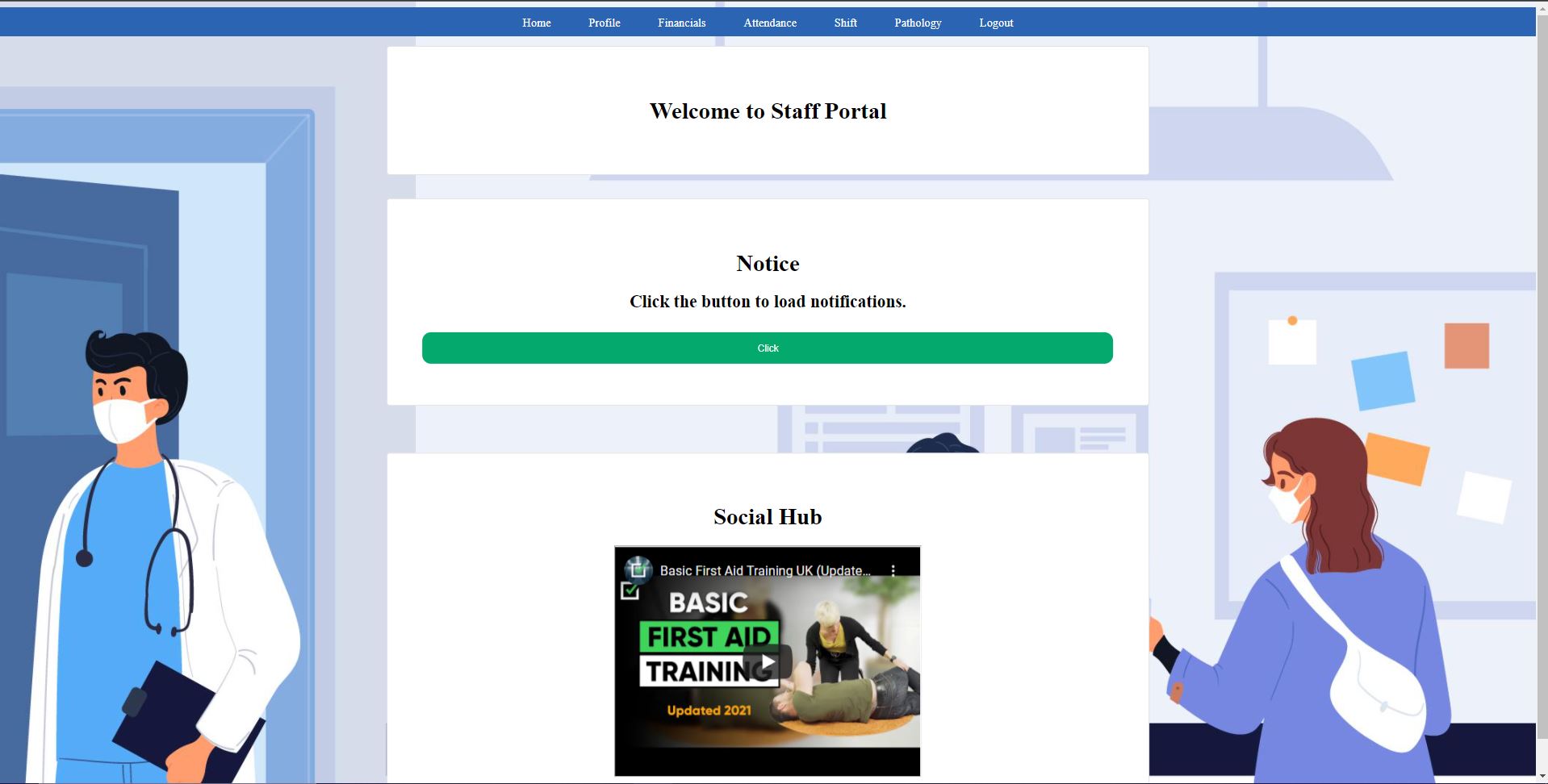Open the Profile menu item
The height and width of the screenshot is (784, 1548).
604,23
